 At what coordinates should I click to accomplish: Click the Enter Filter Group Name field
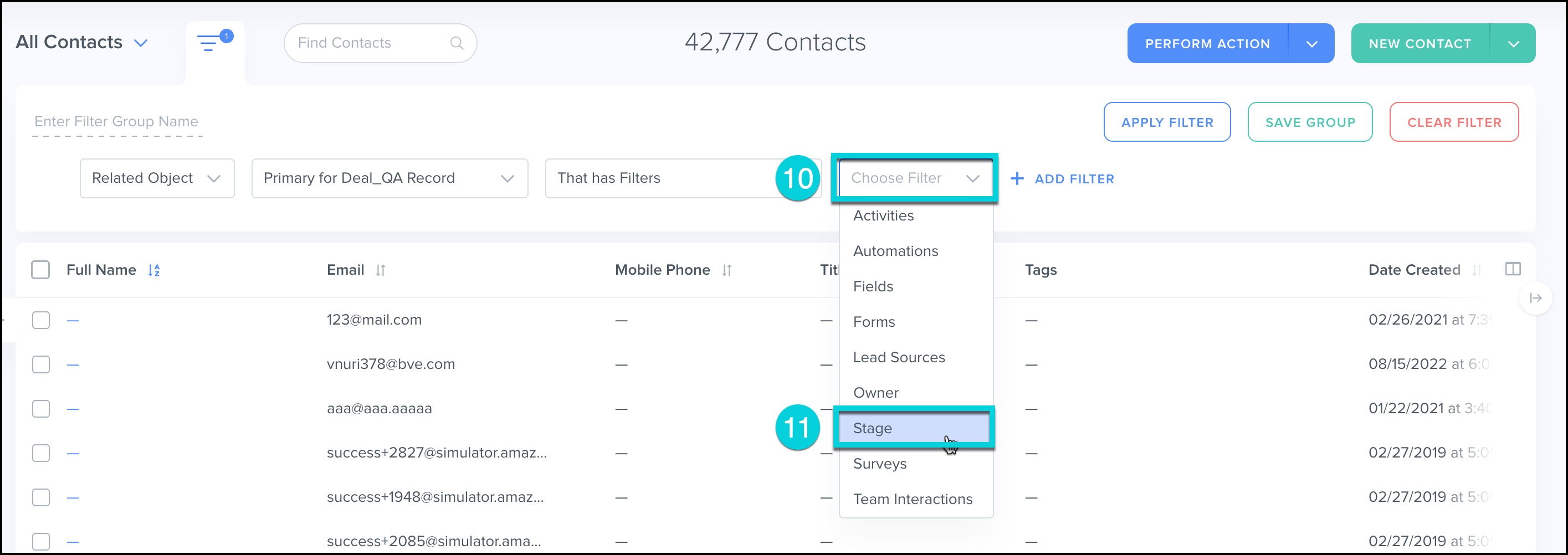pyautogui.click(x=117, y=122)
